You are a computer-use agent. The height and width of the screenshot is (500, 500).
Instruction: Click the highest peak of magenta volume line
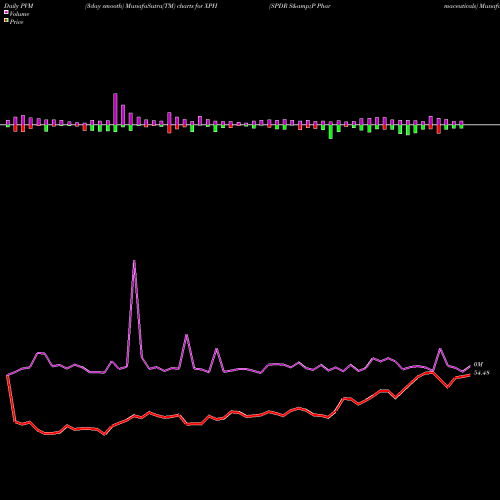click(x=134, y=261)
